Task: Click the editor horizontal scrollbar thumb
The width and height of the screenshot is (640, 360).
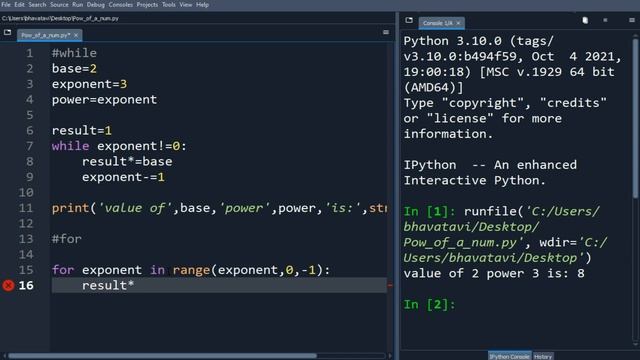Action: click(162, 356)
